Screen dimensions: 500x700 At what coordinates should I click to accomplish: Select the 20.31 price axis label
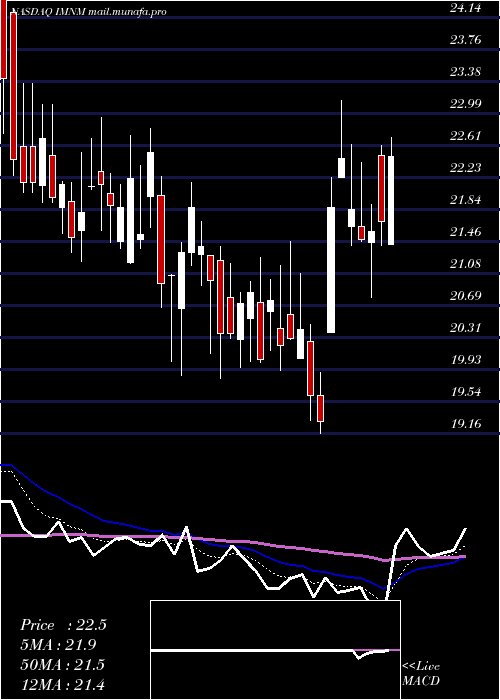pos(465,328)
